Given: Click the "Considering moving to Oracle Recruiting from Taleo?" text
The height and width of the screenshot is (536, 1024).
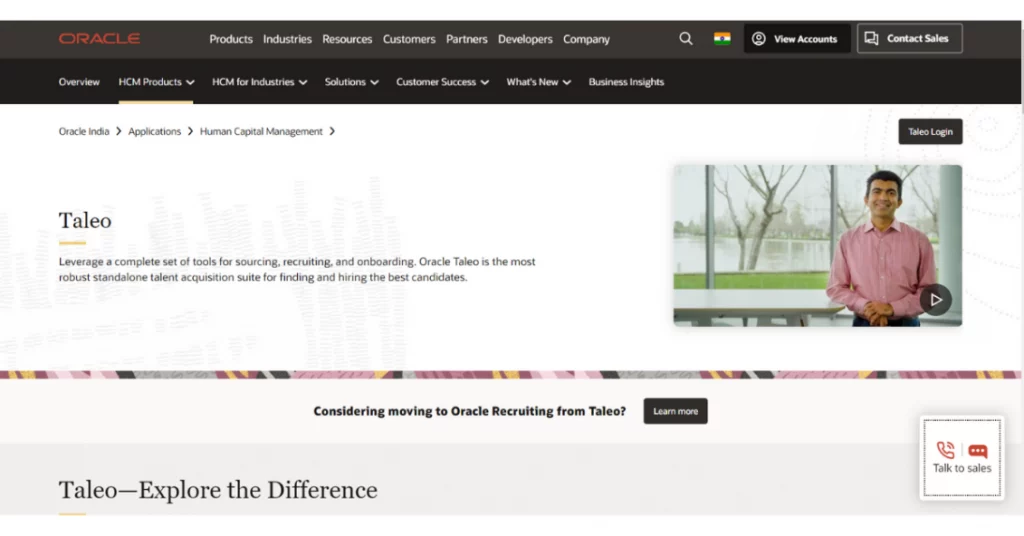Looking at the screenshot, I should (x=470, y=411).
